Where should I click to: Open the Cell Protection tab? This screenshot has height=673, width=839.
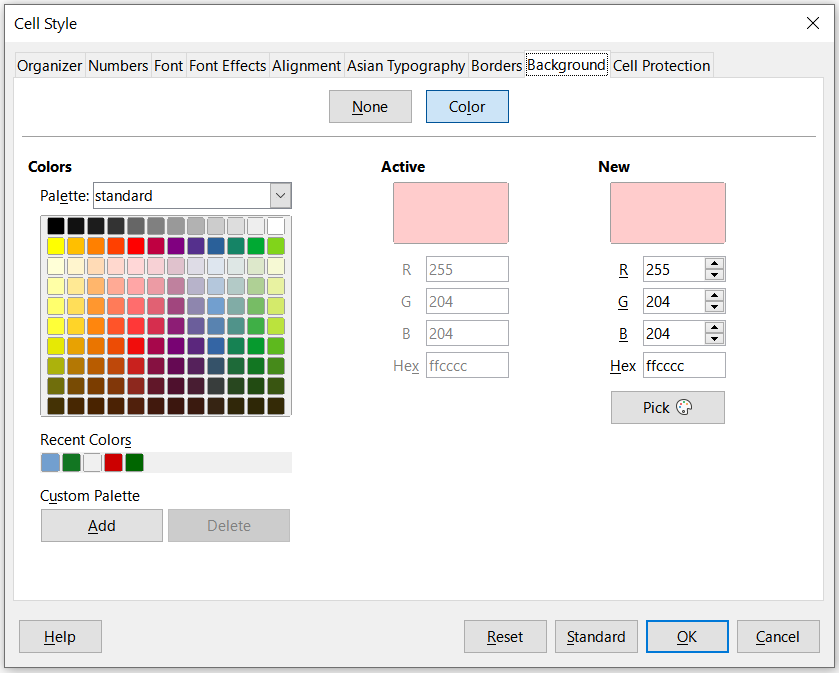coord(661,66)
